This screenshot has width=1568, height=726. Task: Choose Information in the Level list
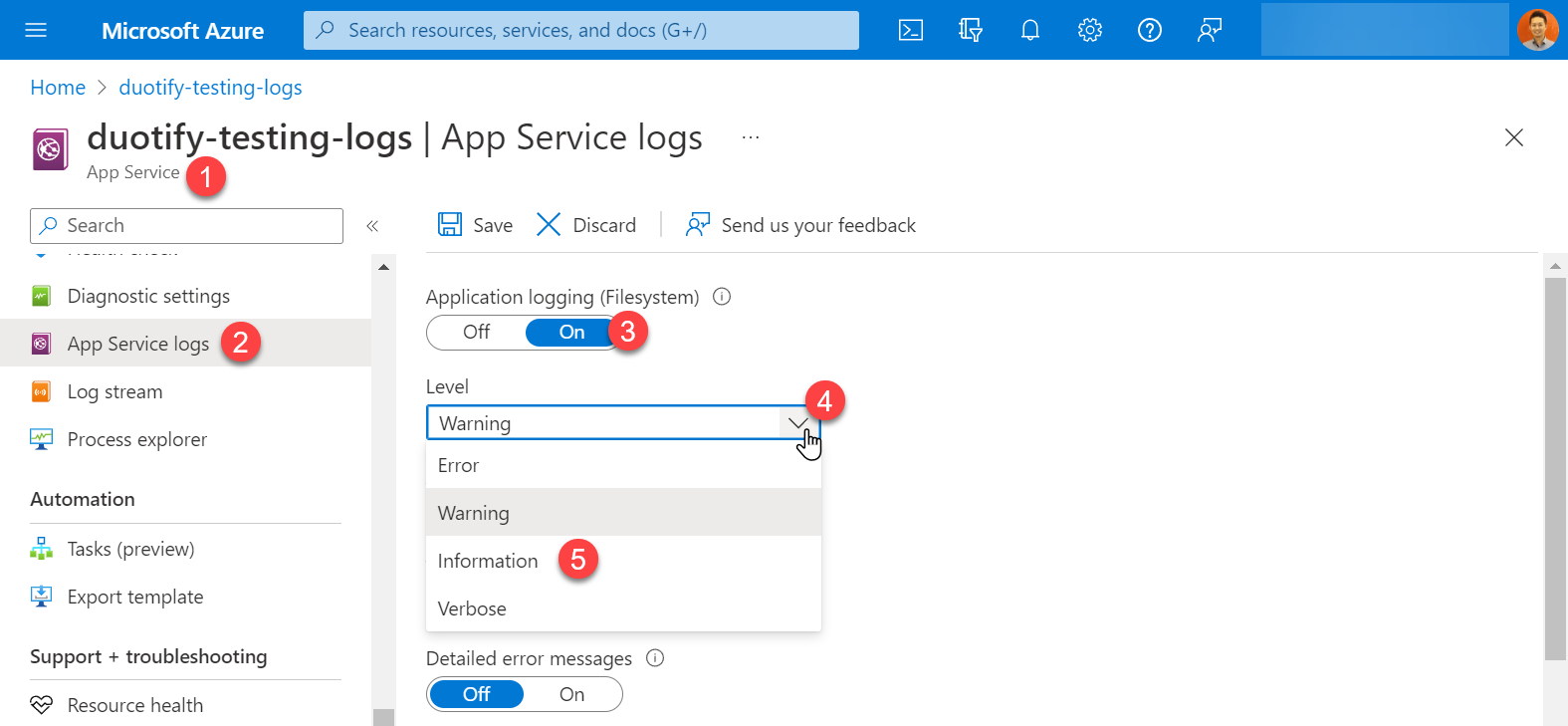point(623,561)
